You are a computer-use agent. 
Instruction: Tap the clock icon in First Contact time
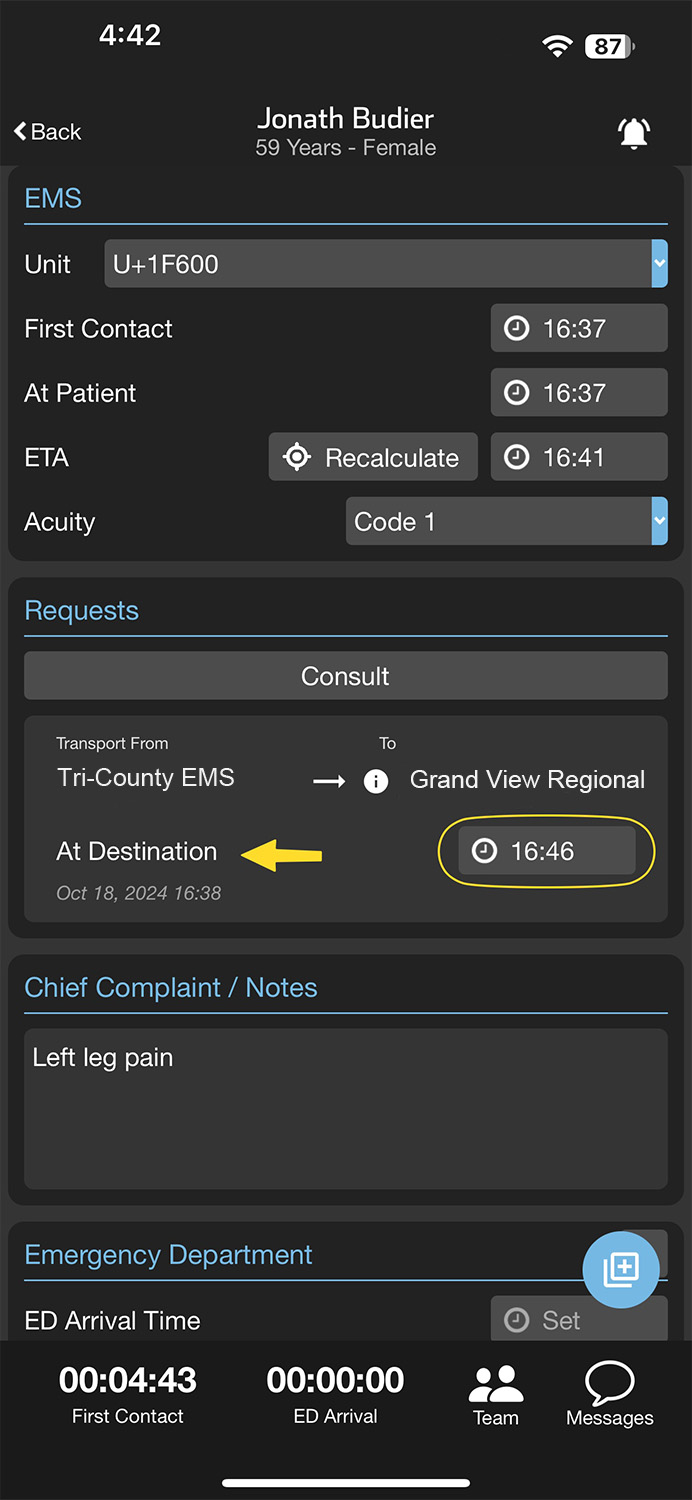[516, 329]
